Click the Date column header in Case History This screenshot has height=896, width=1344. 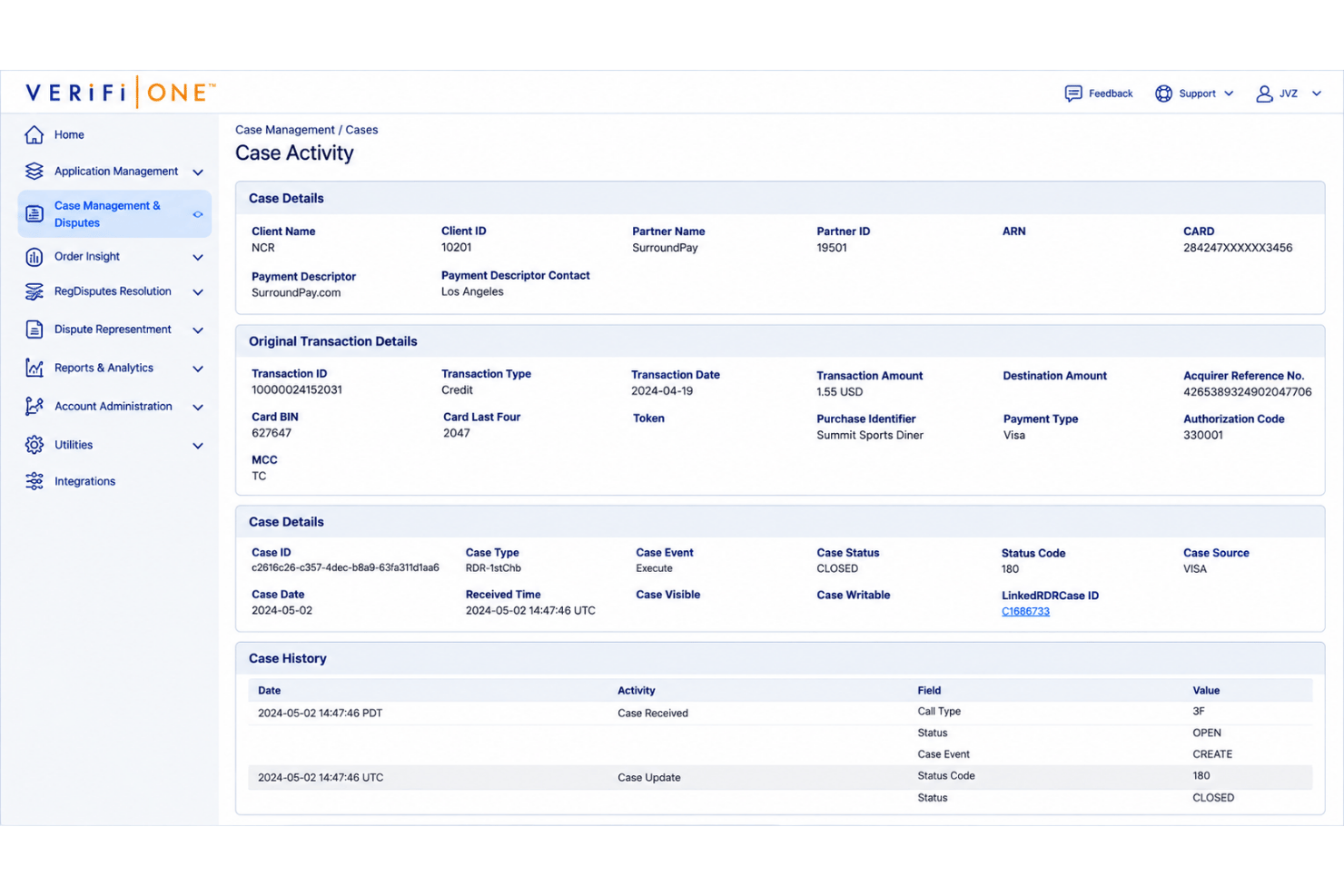[270, 691]
